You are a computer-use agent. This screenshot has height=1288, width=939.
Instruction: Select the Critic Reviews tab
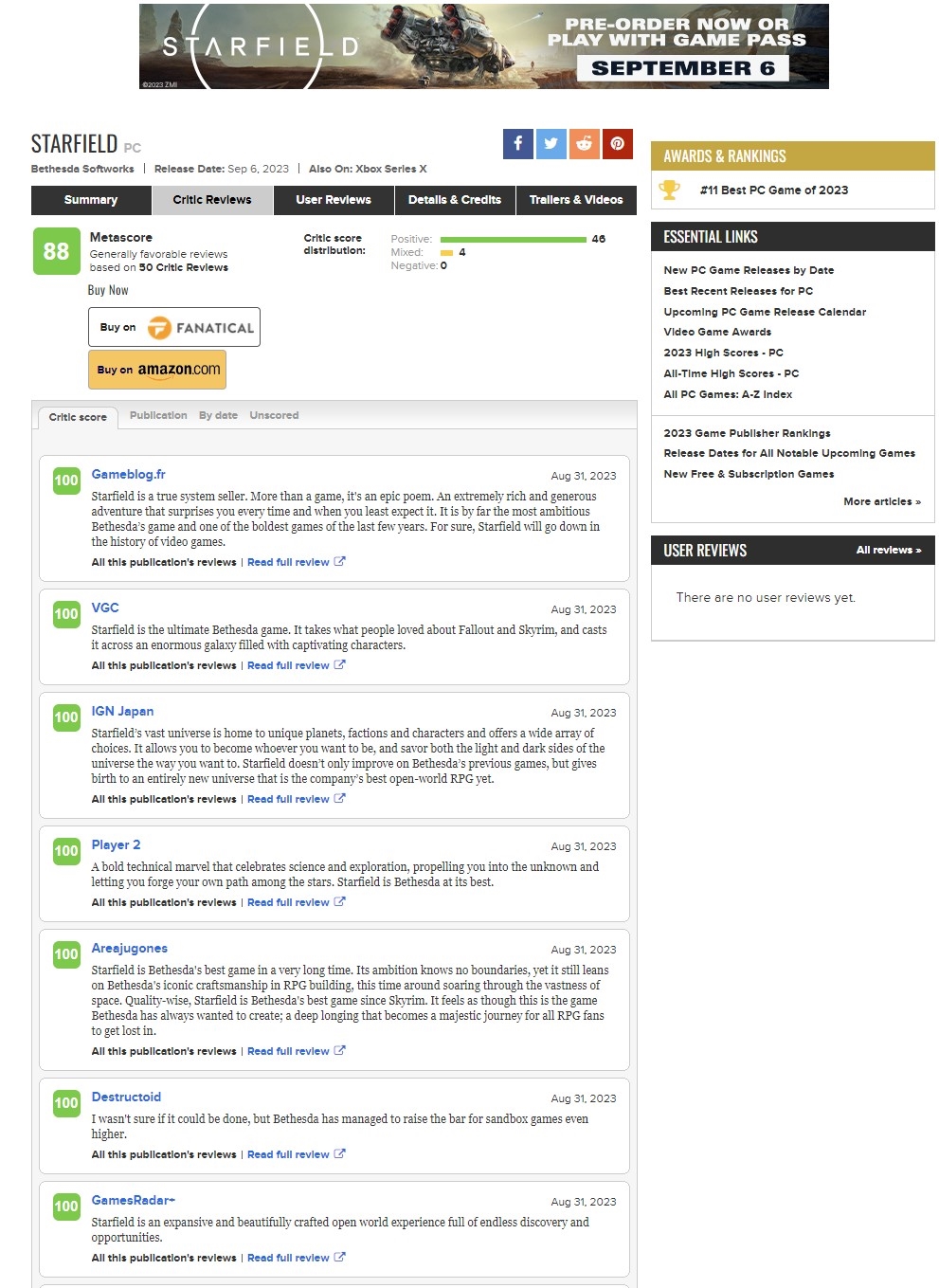click(x=212, y=200)
